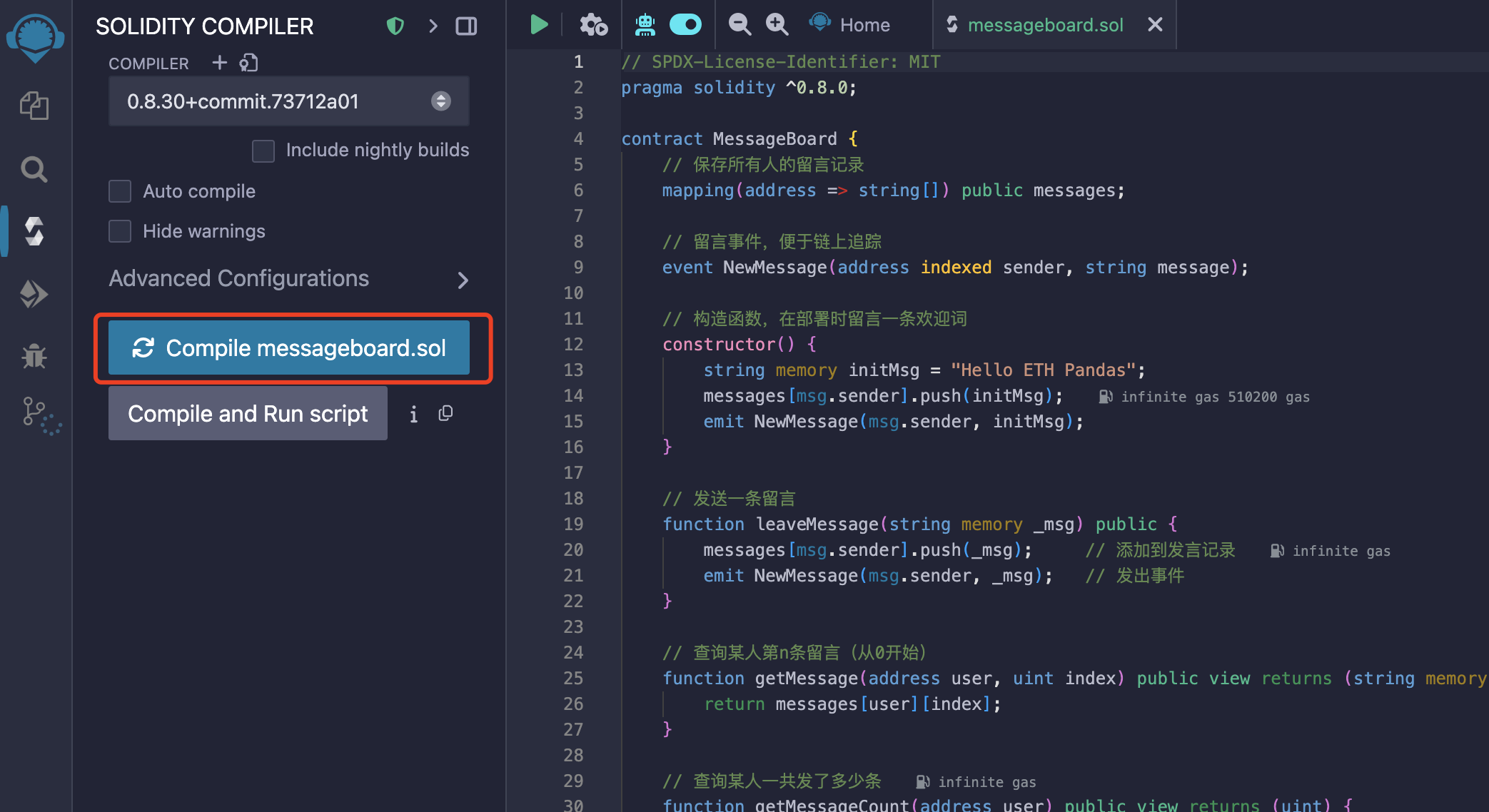Enable the Auto compile checkbox
This screenshot has width=1489, height=812.
point(120,191)
